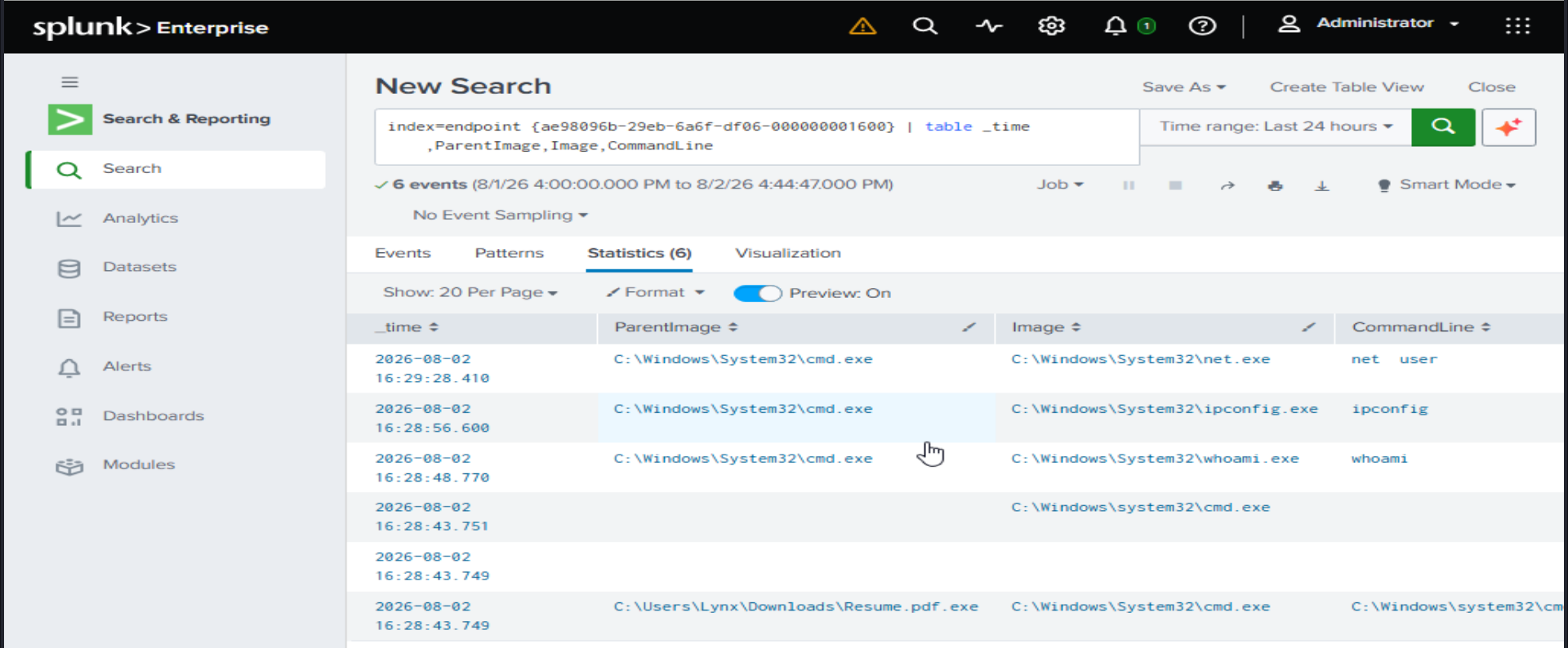Pause the search job
This screenshot has width=1568, height=648.
coord(1129,185)
